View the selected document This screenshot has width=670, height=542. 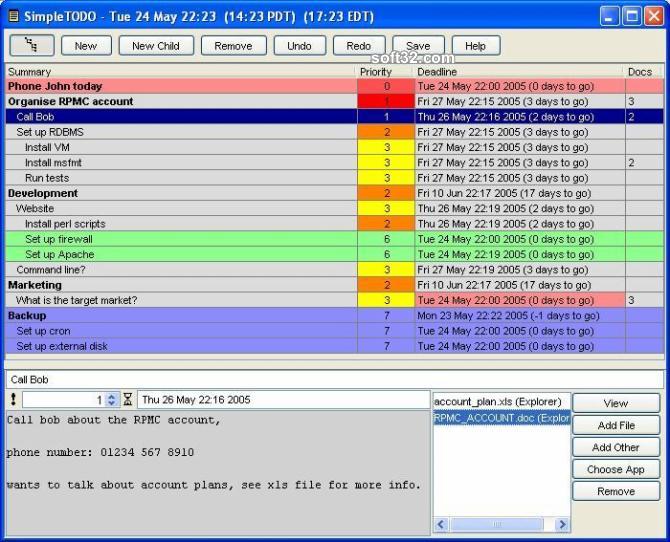(616, 403)
